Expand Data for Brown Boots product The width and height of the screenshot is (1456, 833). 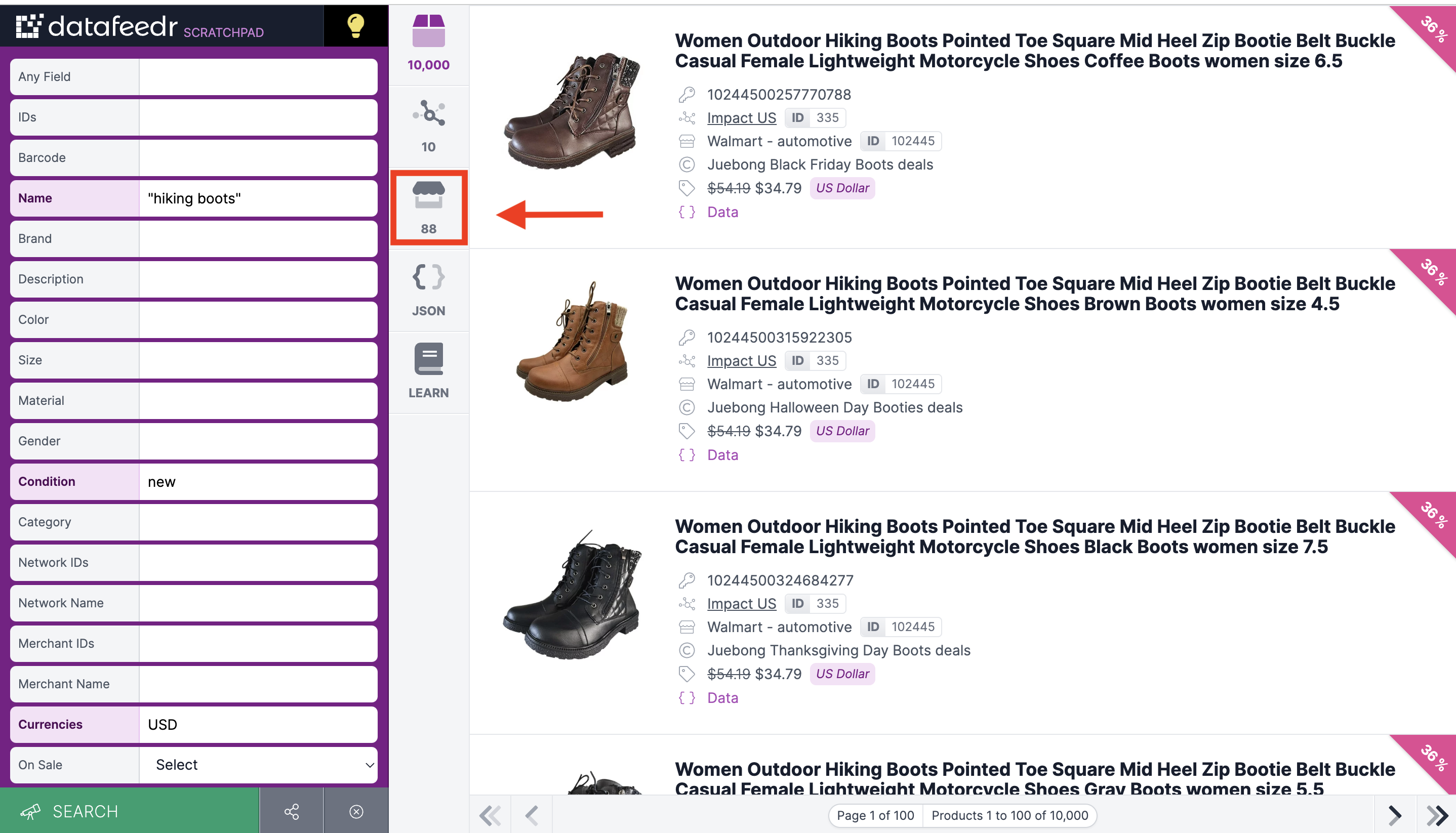pos(722,455)
